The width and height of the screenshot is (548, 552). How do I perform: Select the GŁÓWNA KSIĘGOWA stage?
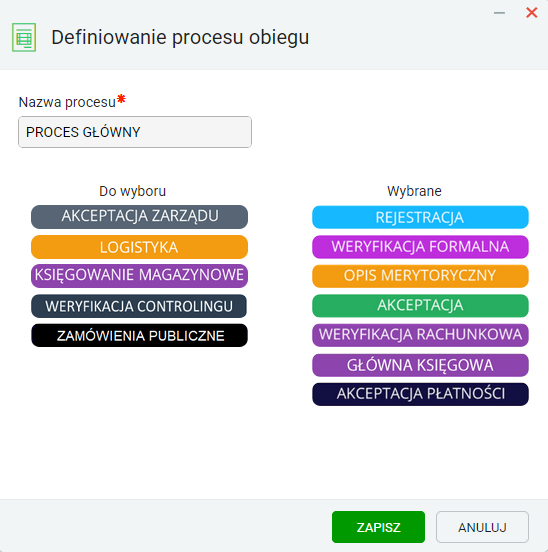click(x=420, y=365)
